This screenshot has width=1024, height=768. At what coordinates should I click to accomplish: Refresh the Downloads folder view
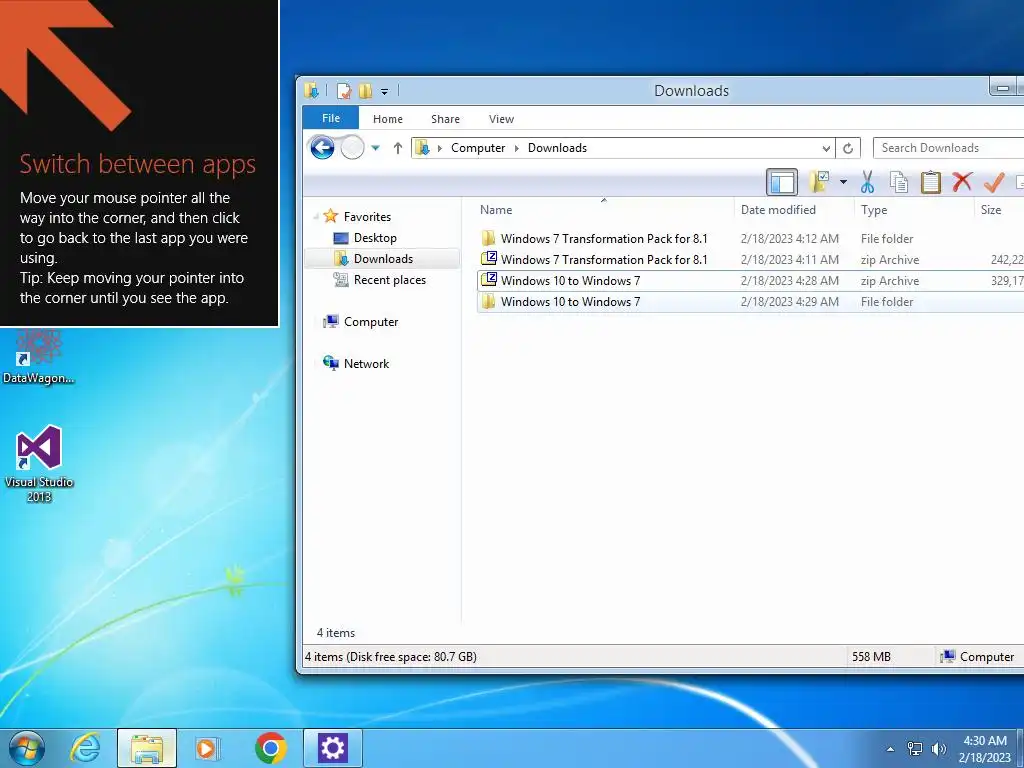[848, 148]
